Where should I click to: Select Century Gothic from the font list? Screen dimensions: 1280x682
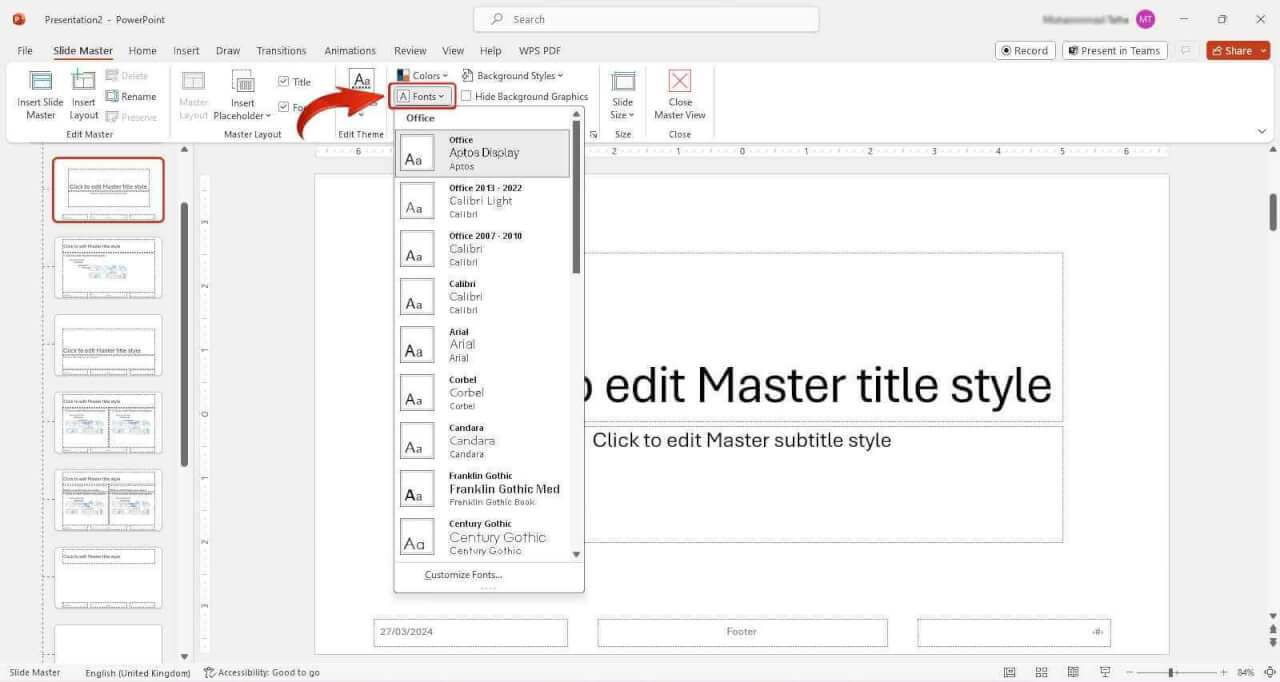coord(497,537)
